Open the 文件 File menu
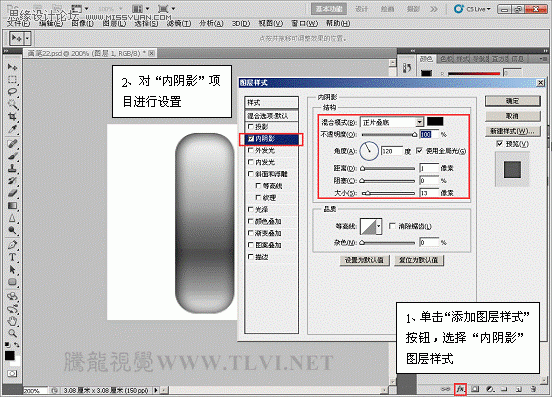The width and height of the screenshot is (552, 397). 19,23
